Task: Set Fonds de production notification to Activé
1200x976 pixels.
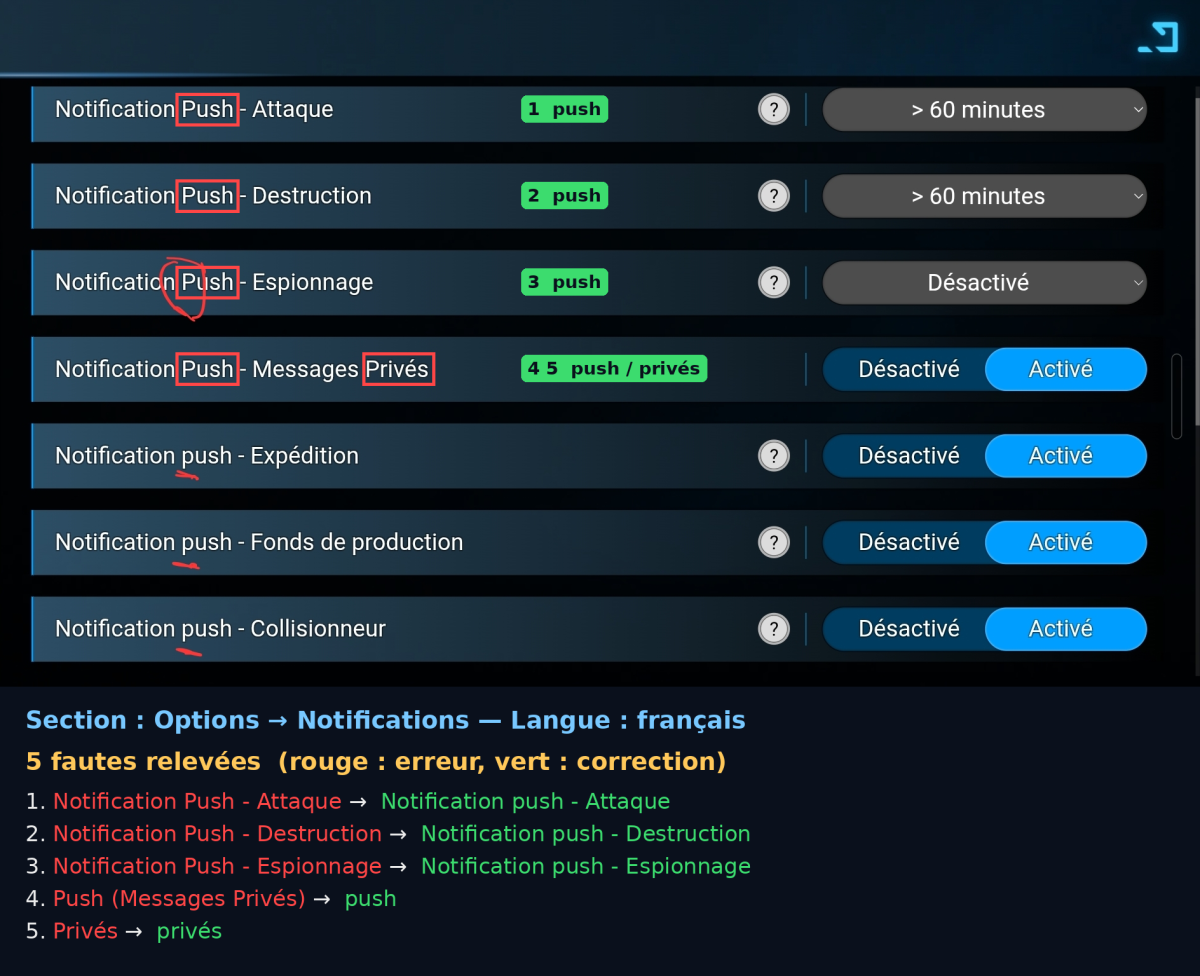Action: click(1065, 542)
